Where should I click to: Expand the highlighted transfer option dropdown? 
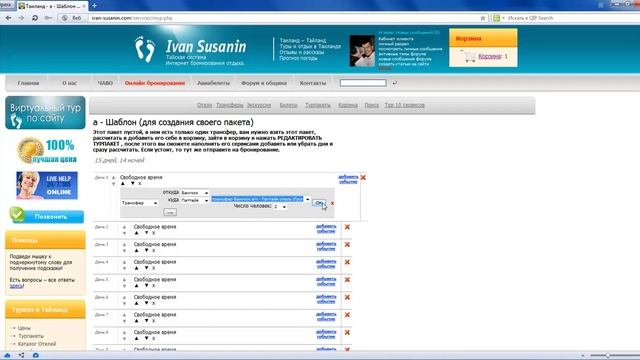coord(308,199)
